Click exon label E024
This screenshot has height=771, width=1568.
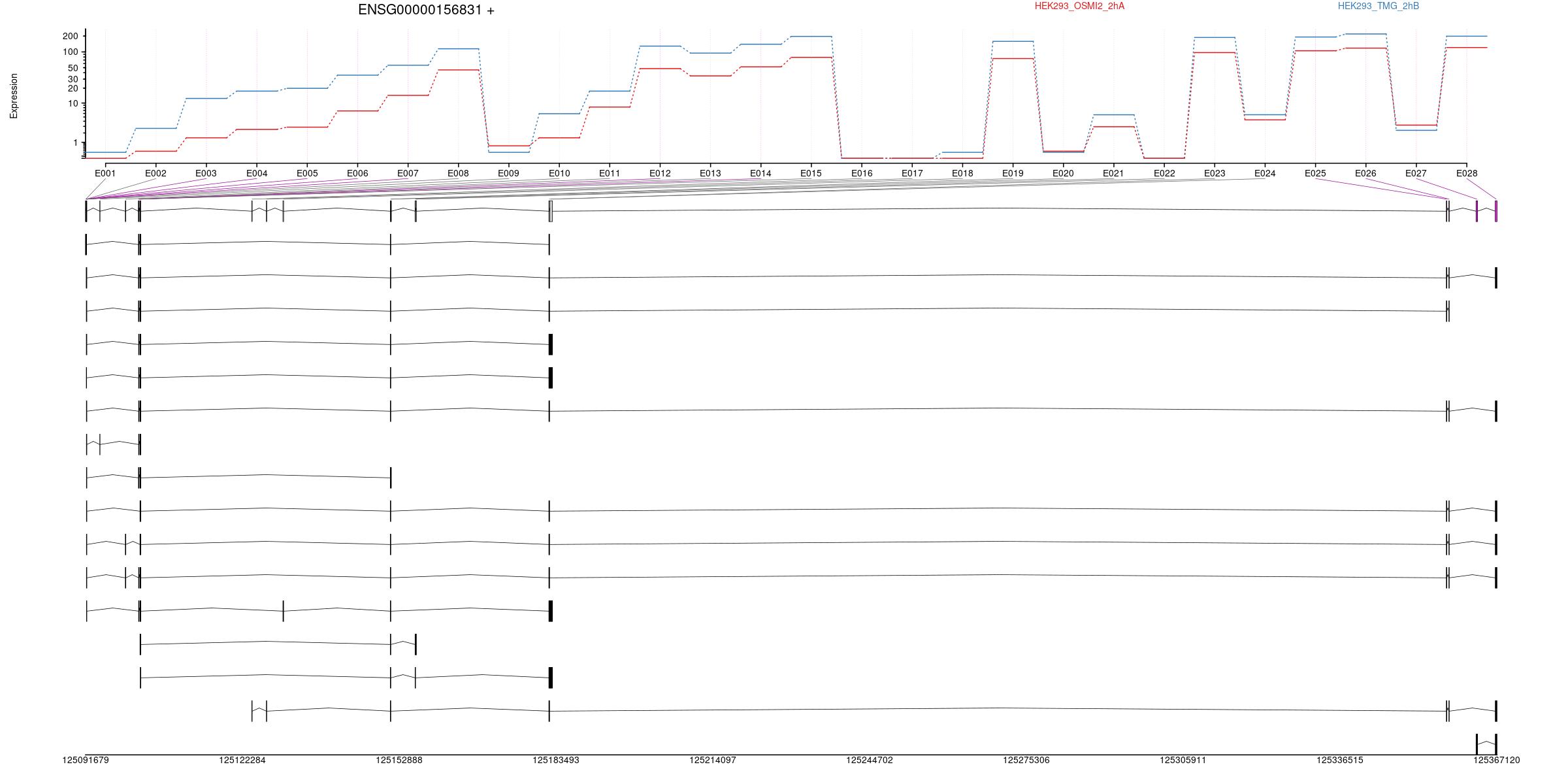pyautogui.click(x=1265, y=173)
